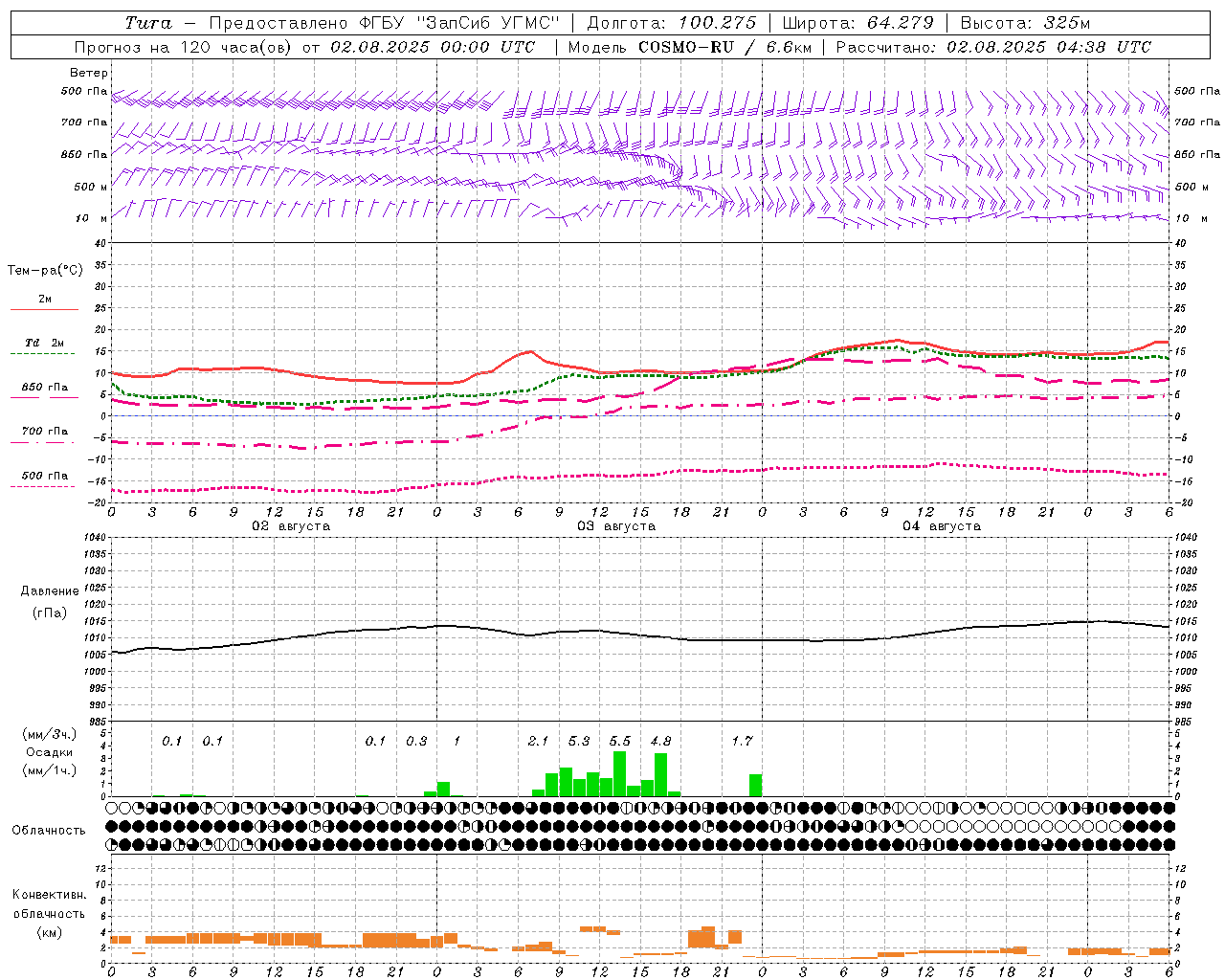Viewport: 1225px width, 980px height.
Task: Click the 700 гПа entry in the temperature legend
Action: coord(44,432)
